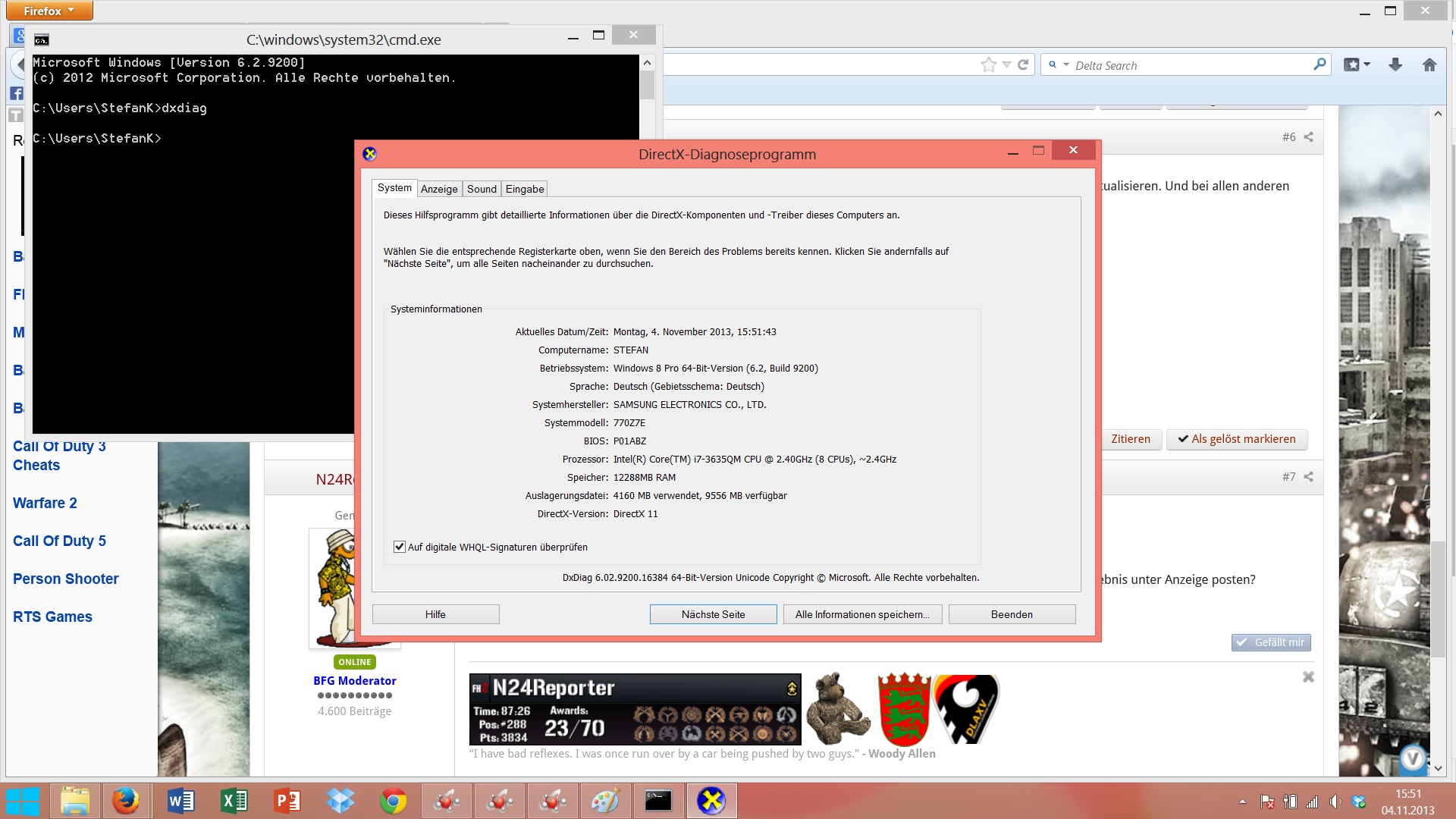Click the DirectX diagnostic title bar icon
1456x819 pixels.
370,154
